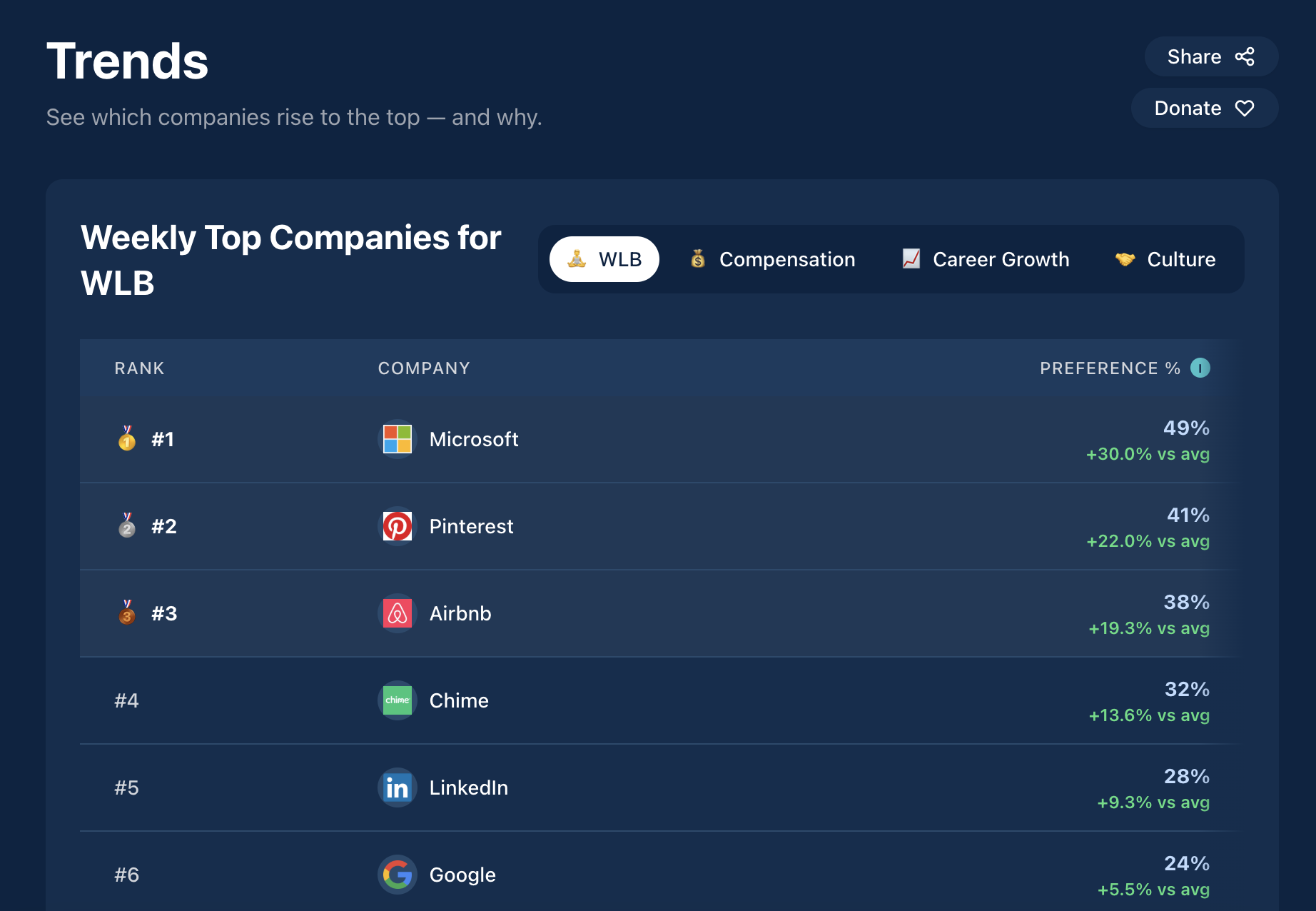Click the Share button

[1211, 56]
